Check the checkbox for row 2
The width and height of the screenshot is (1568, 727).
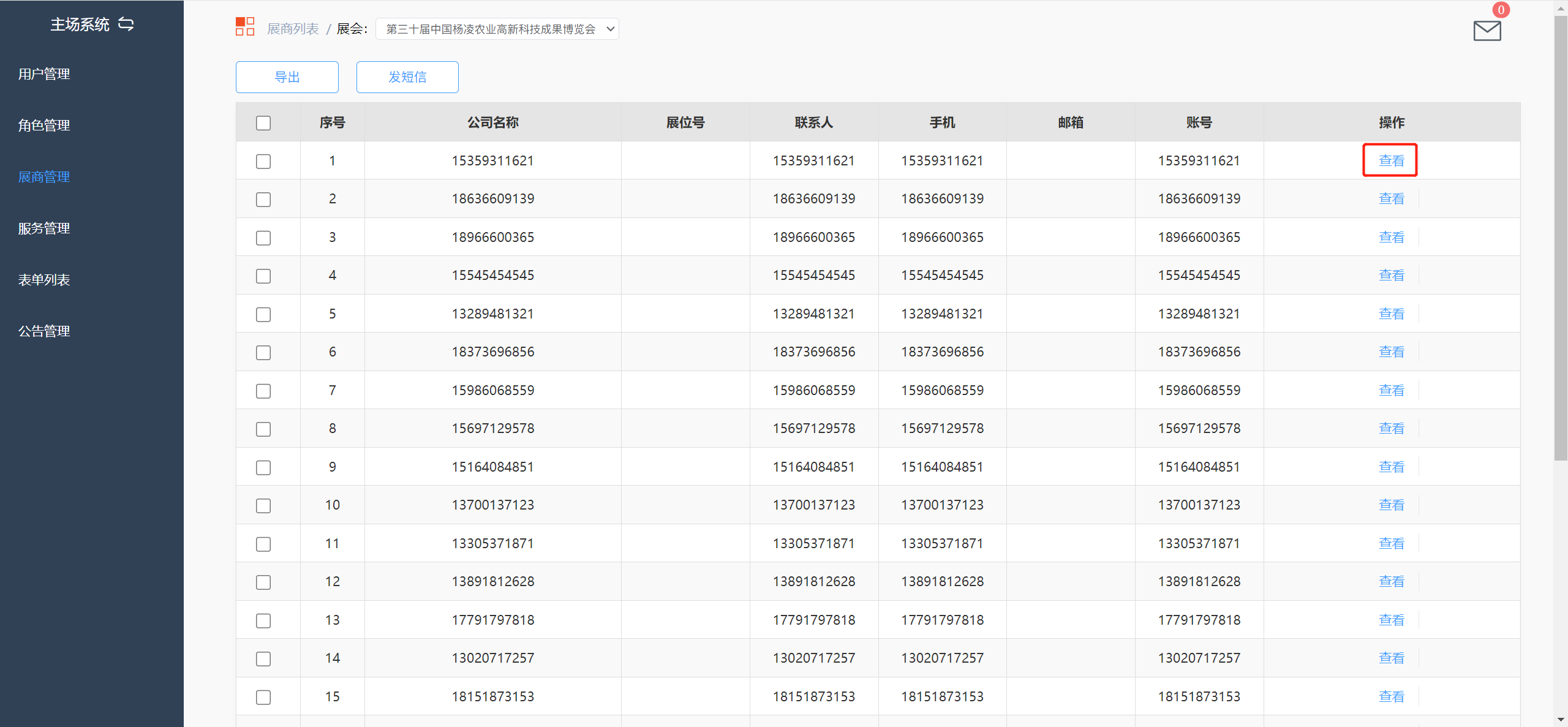(x=263, y=200)
